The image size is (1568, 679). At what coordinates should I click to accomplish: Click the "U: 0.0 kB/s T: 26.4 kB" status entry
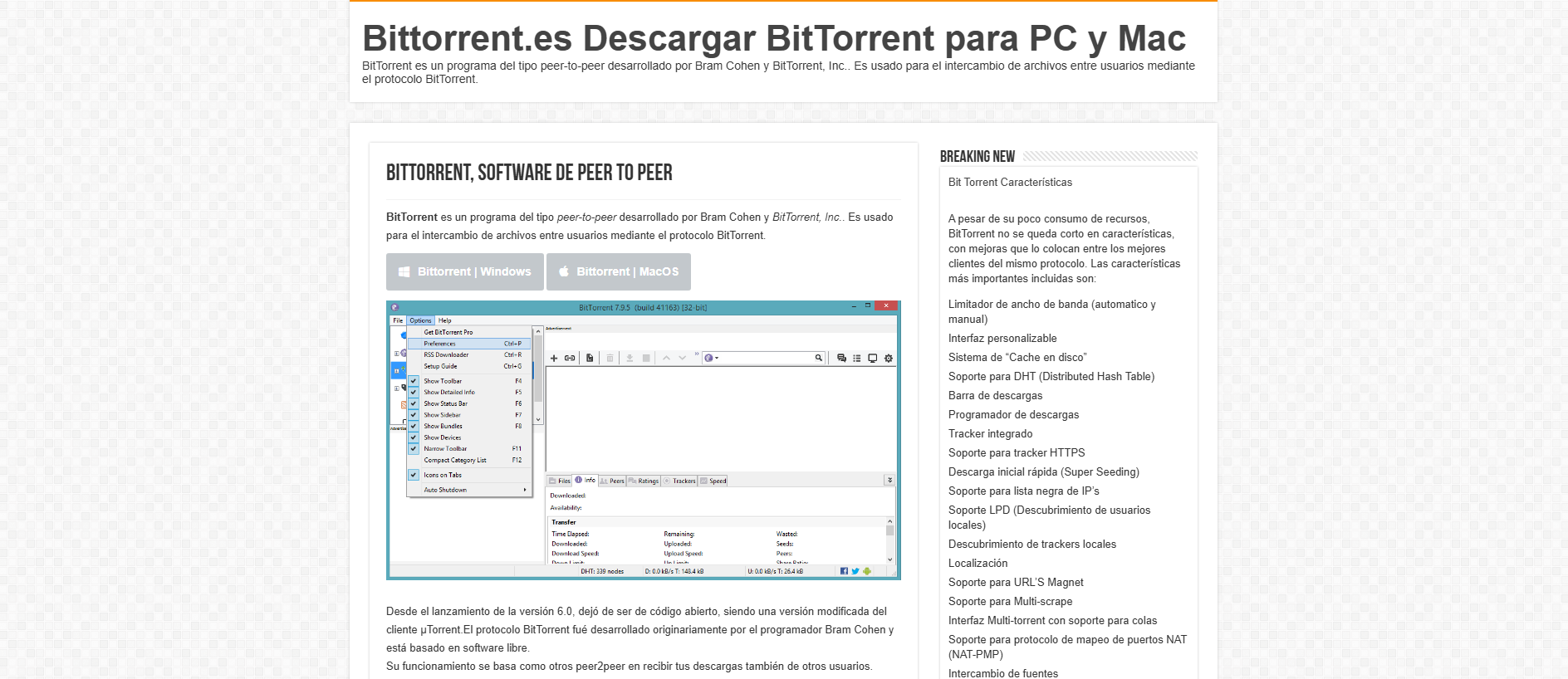(x=775, y=571)
